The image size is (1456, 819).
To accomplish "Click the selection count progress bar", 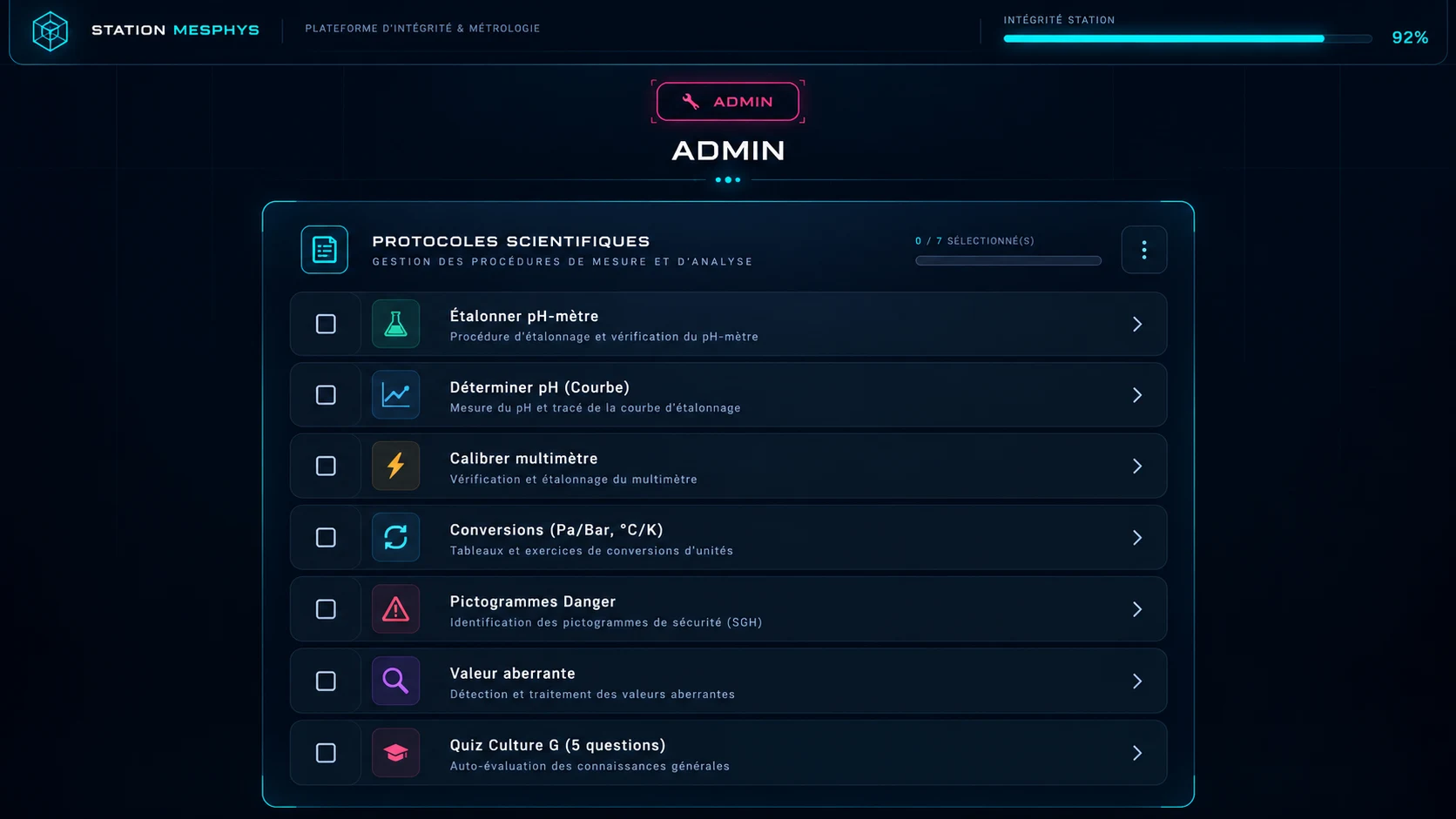I will pyautogui.click(x=1008, y=260).
